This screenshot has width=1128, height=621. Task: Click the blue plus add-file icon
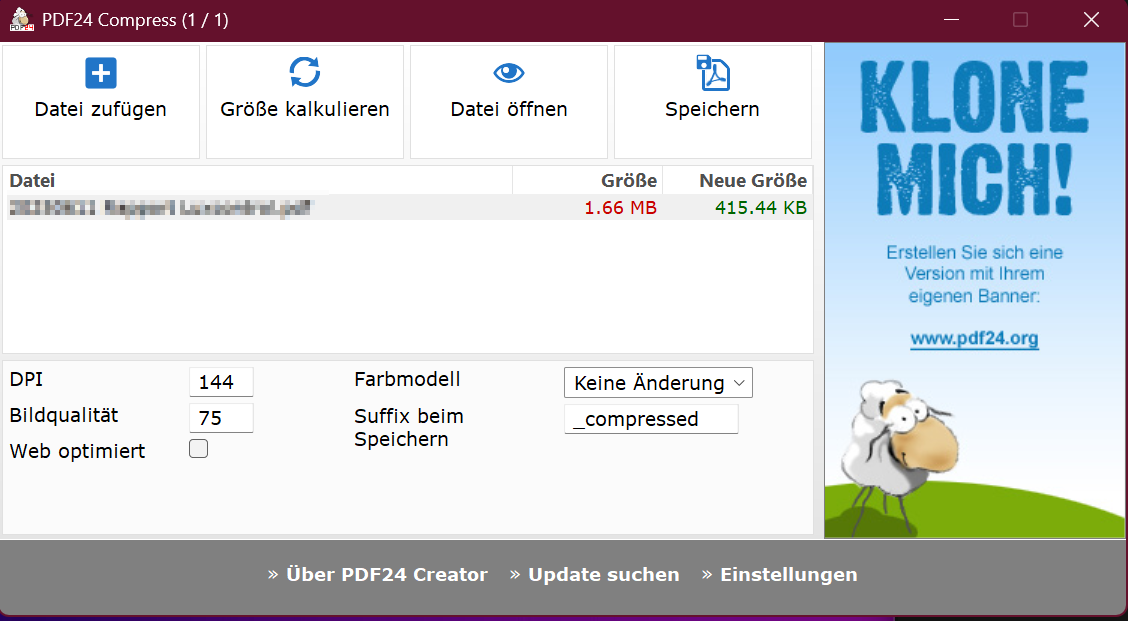pos(101,73)
